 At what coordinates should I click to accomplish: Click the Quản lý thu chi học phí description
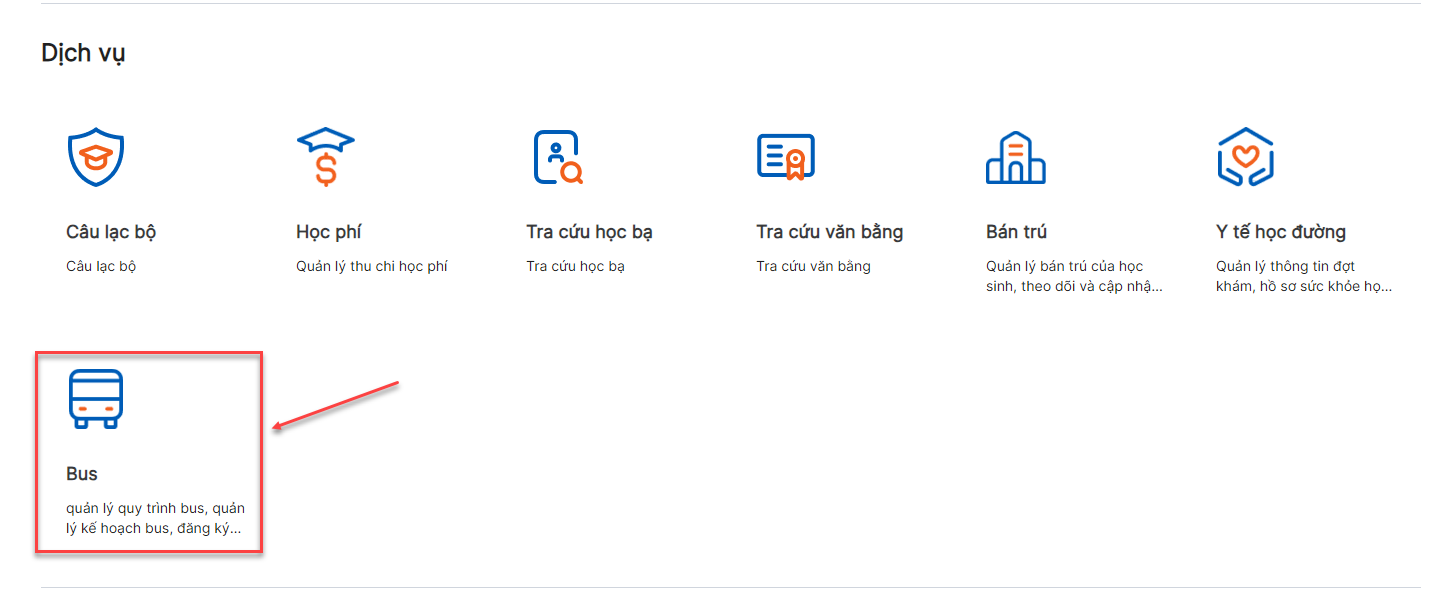tap(372, 266)
